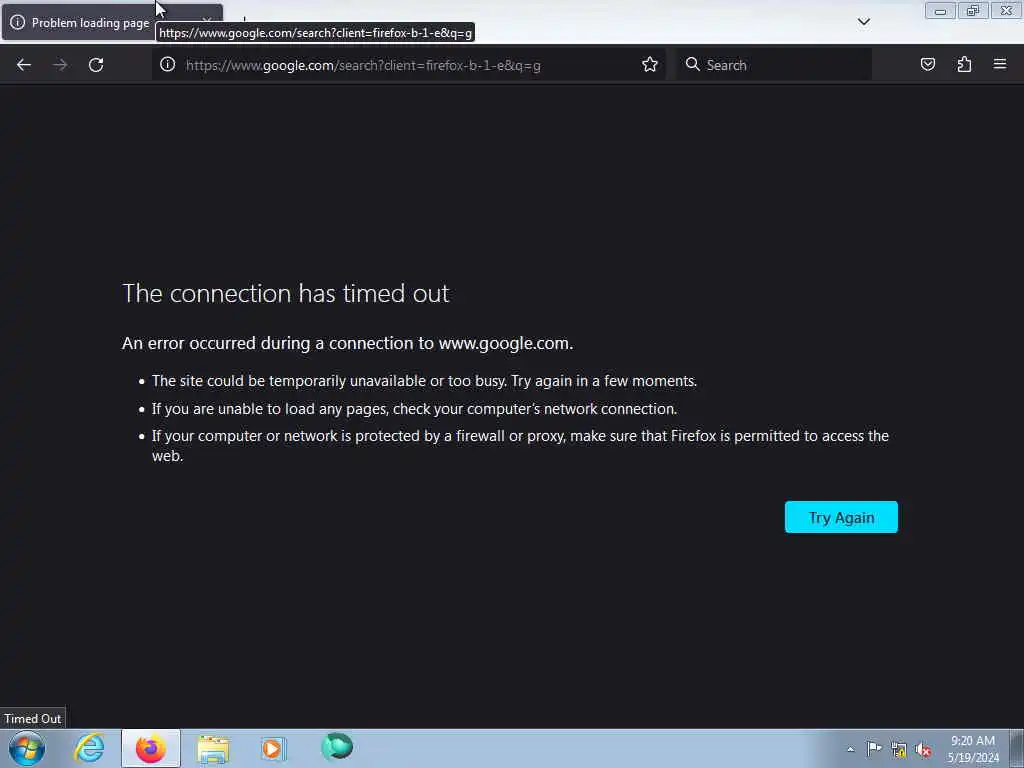This screenshot has height=768, width=1024.
Task: Click the Firefox taskbar icon
Action: point(151,748)
